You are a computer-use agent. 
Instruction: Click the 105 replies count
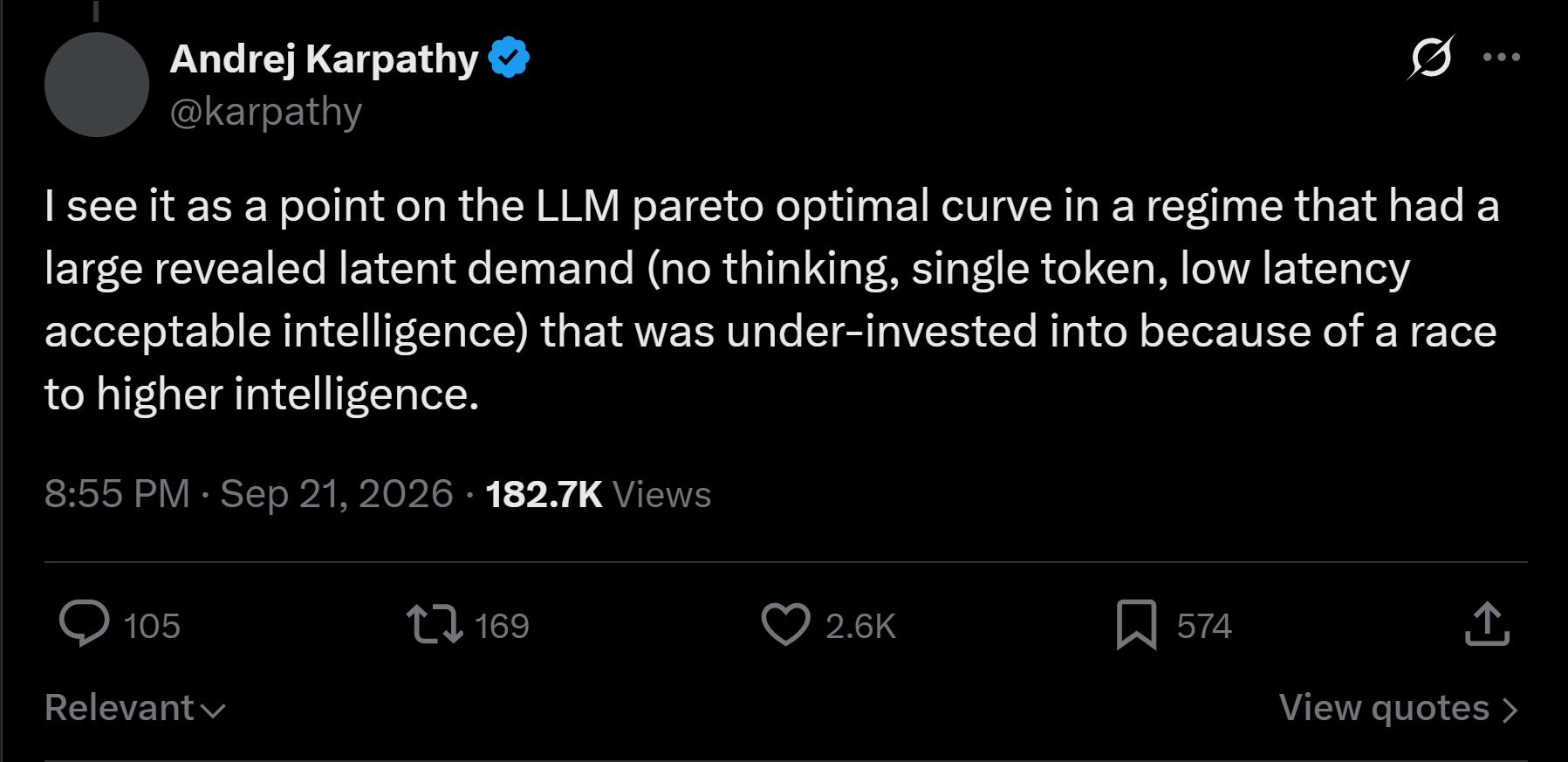[152, 627]
